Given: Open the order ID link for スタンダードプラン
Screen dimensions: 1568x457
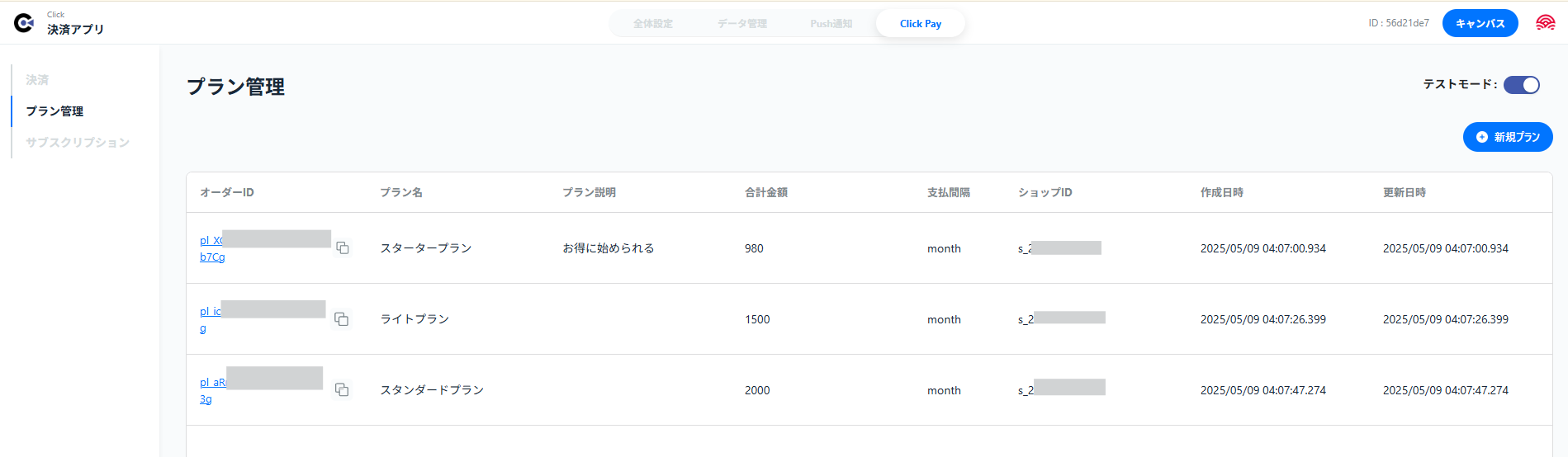Looking at the screenshot, I should (213, 390).
